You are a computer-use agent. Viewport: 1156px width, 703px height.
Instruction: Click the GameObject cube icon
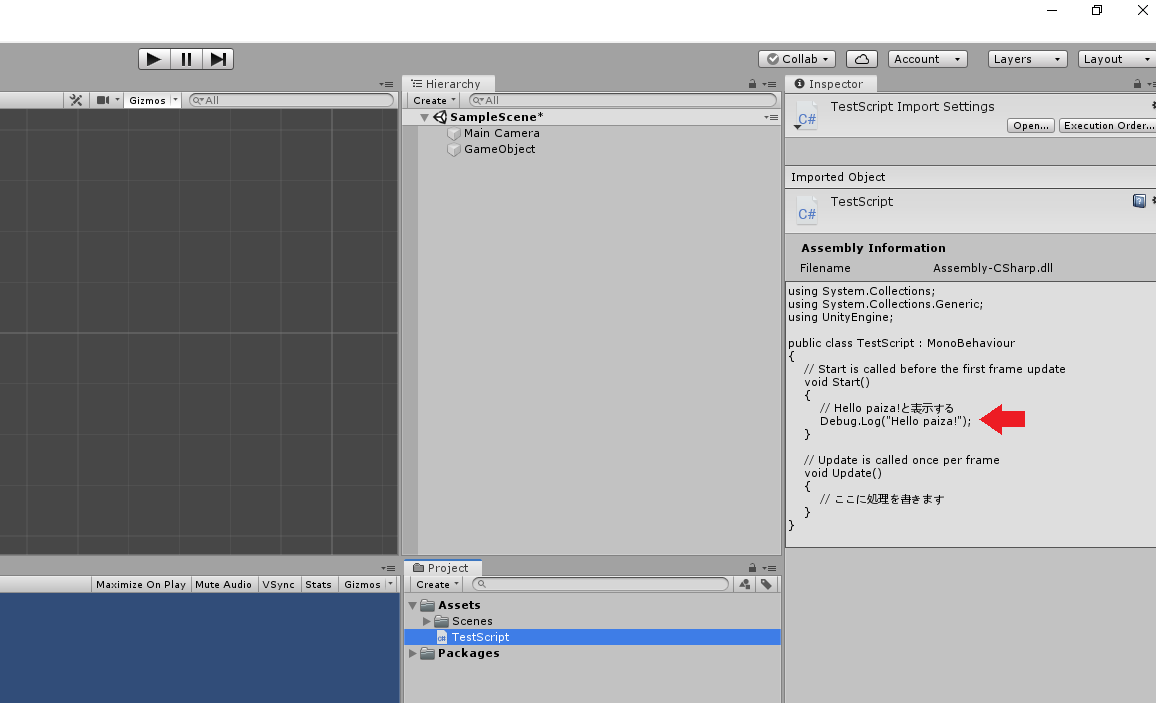(x=454, y=150)
